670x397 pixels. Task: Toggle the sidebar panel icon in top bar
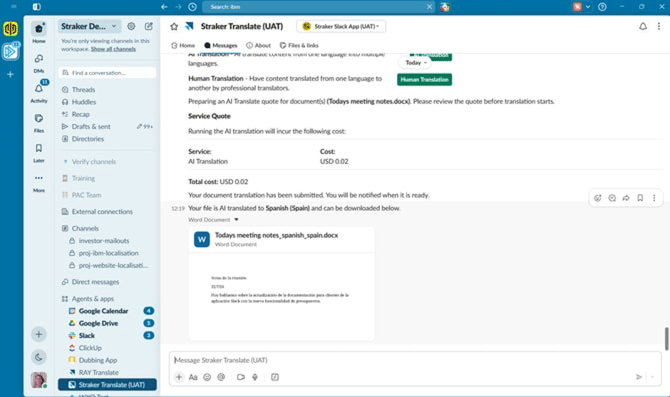(x=37, y=7)
